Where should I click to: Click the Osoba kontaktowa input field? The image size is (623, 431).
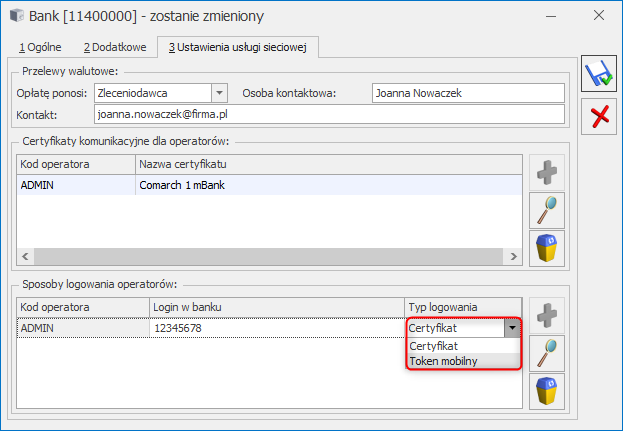[x=467, y=93]
